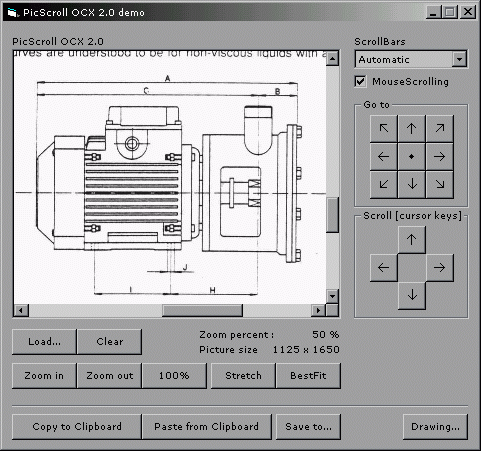481x451 pixels.
Task: Click the BestFit button
Action: (308, 376)
